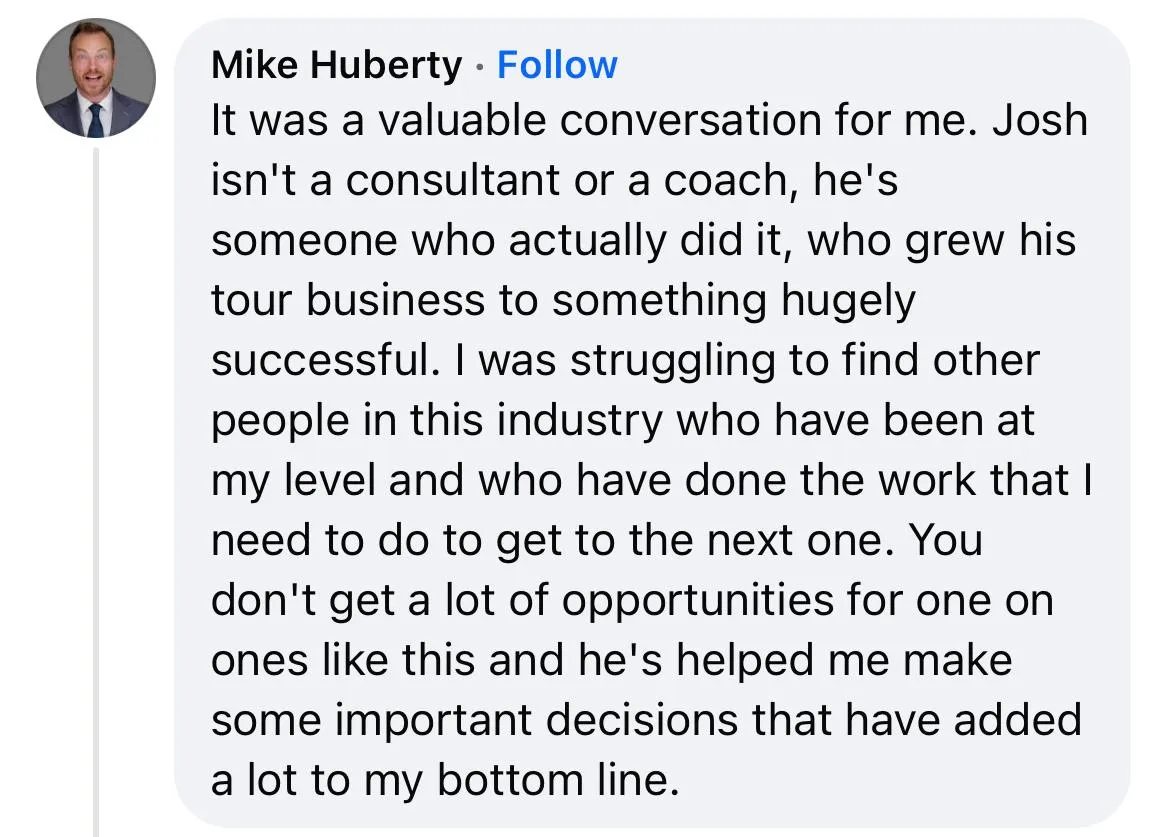Image resolution: width=1170 pixels, height=837 pixels.
Task: Click the word "hugely" in the comment
Action: pos(848,302)
